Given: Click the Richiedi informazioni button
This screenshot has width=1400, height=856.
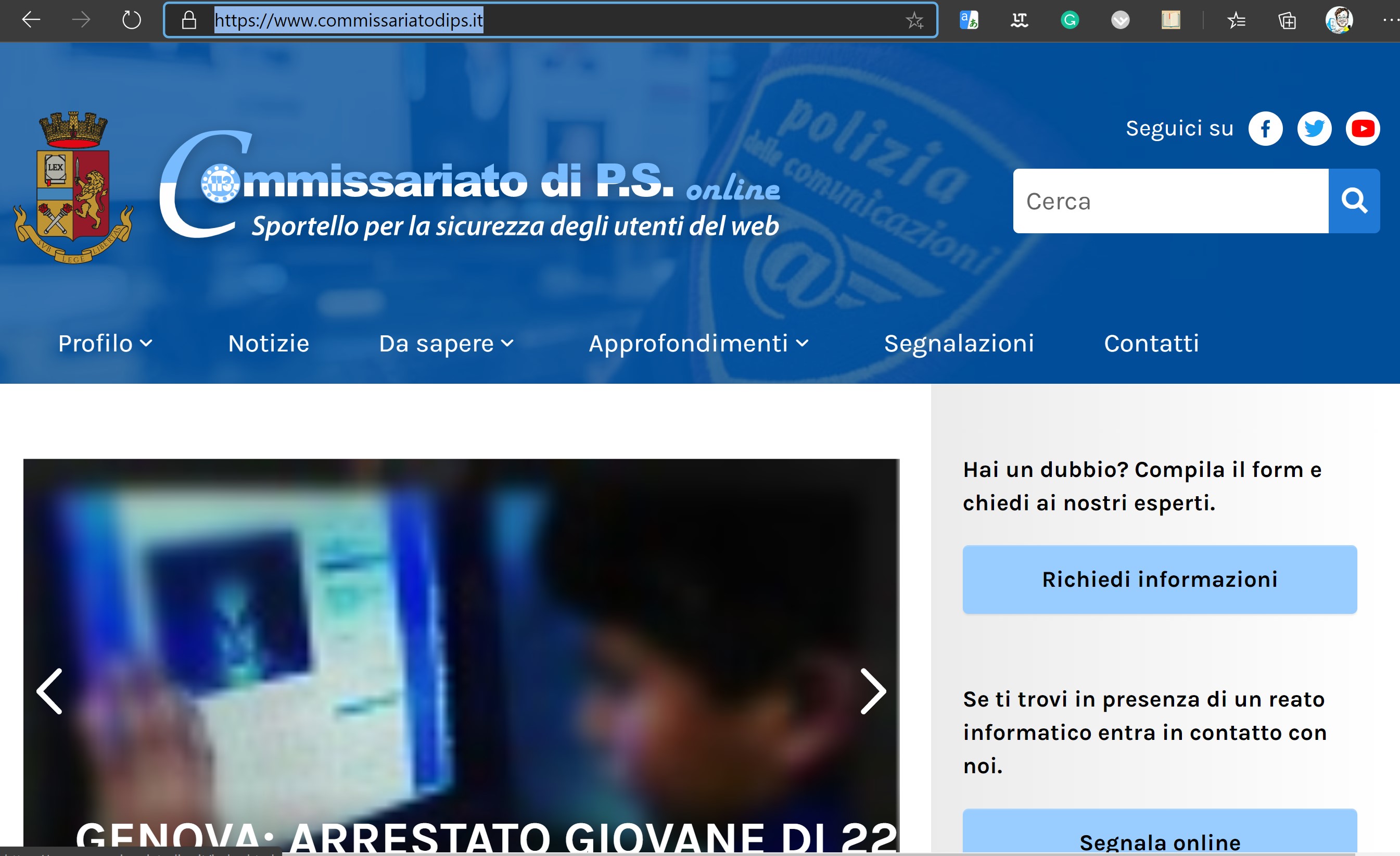Looking at the screenshot, I should pos(1159,579).
